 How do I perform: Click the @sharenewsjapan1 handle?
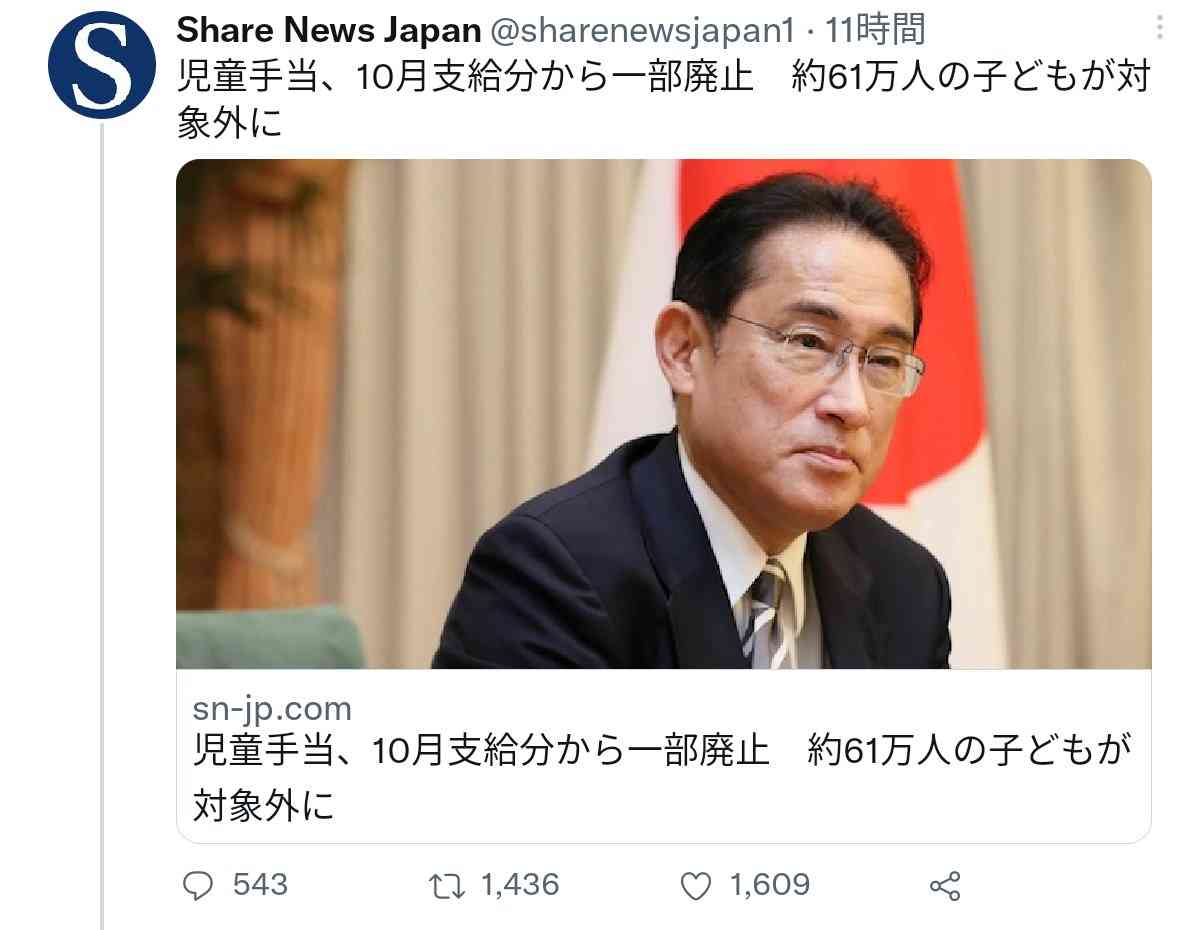pos(643,30)
